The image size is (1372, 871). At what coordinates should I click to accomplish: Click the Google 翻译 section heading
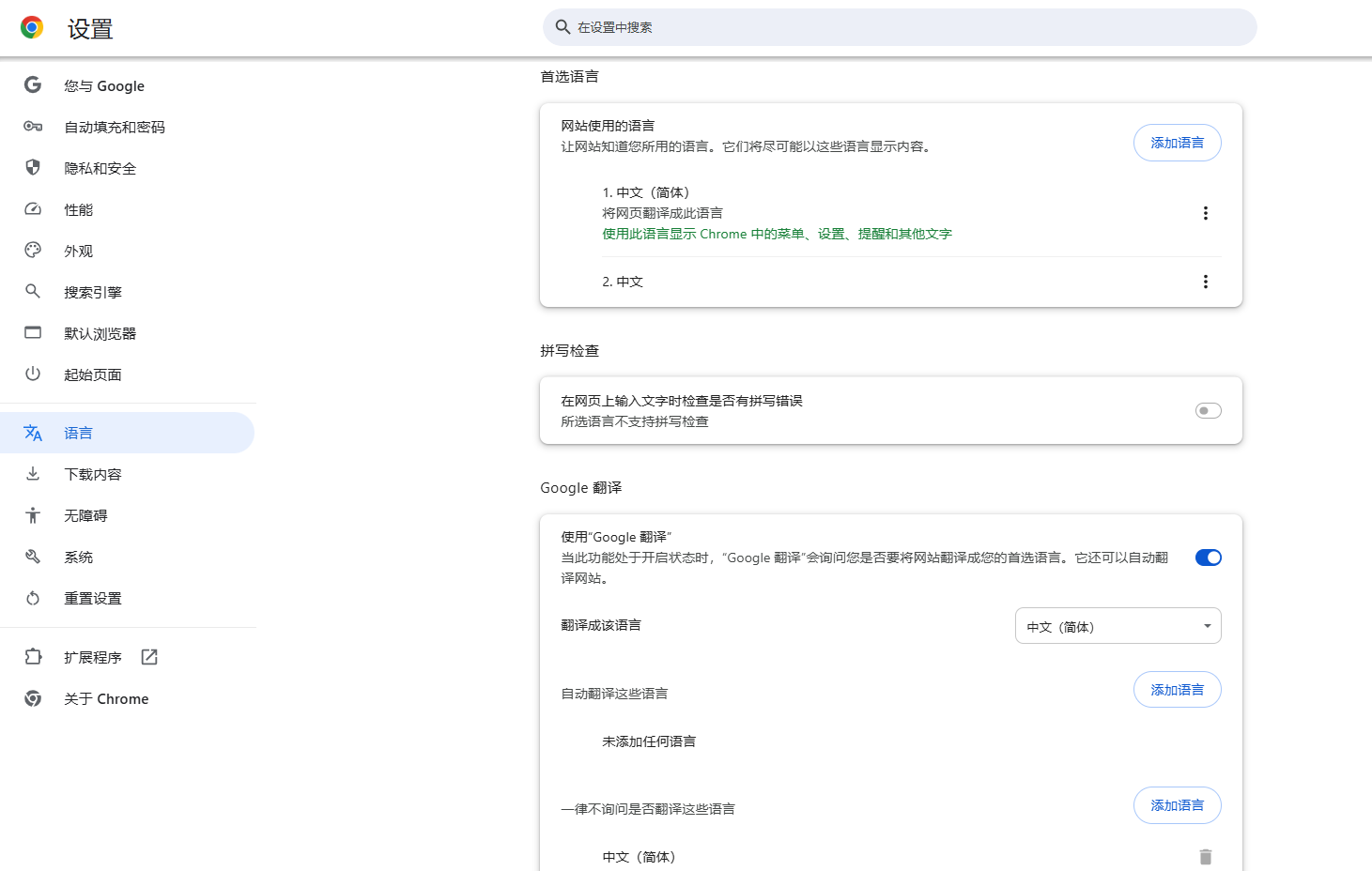pyautogui.click(x=581, y=488)
